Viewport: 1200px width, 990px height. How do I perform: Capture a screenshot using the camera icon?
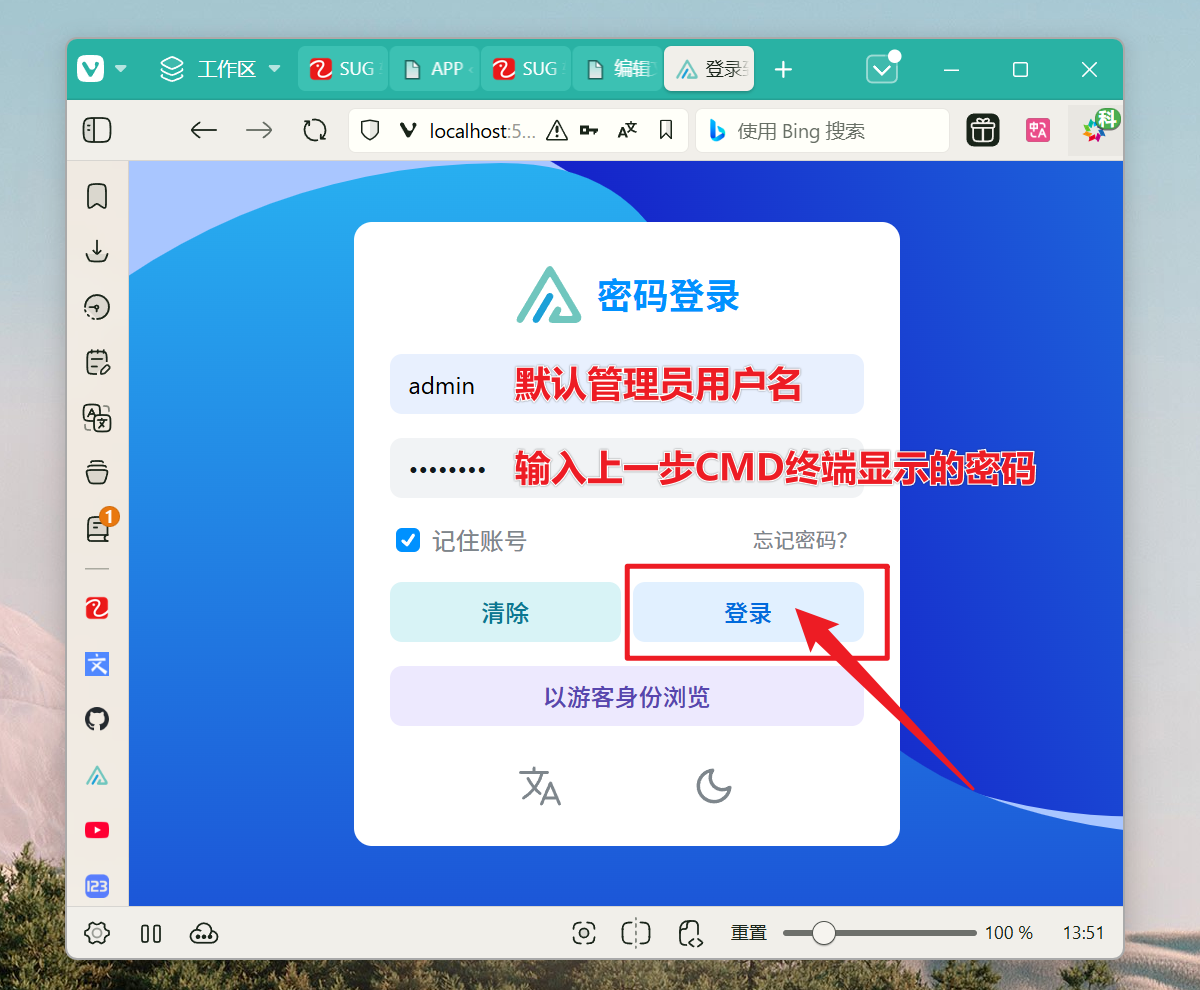(x=584, y=933)
